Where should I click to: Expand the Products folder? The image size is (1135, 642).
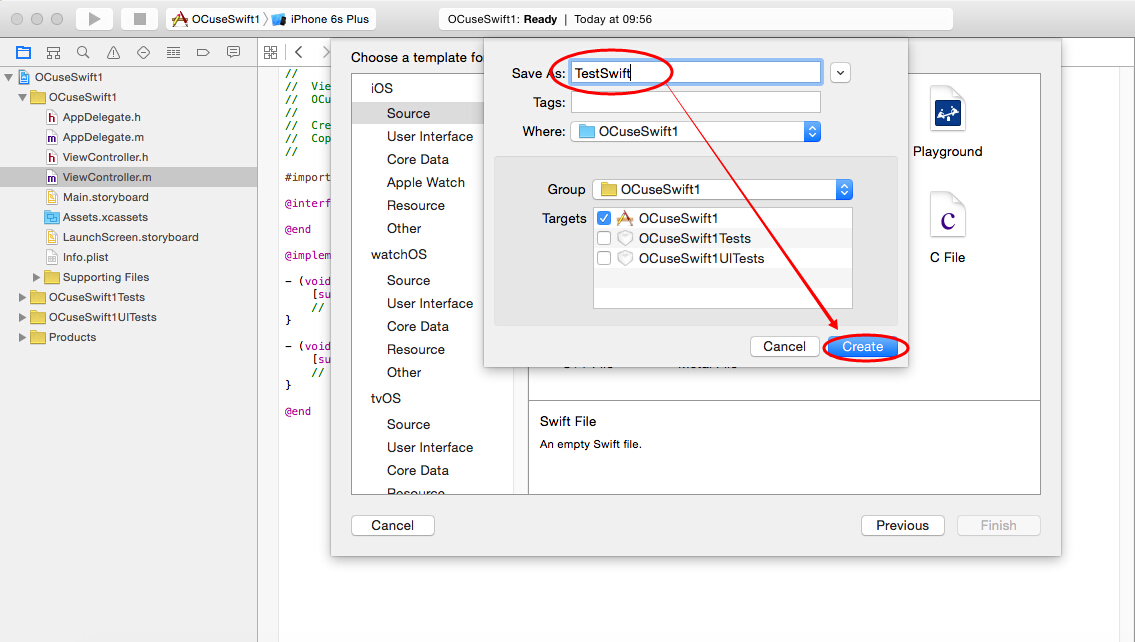click(22, 337)
